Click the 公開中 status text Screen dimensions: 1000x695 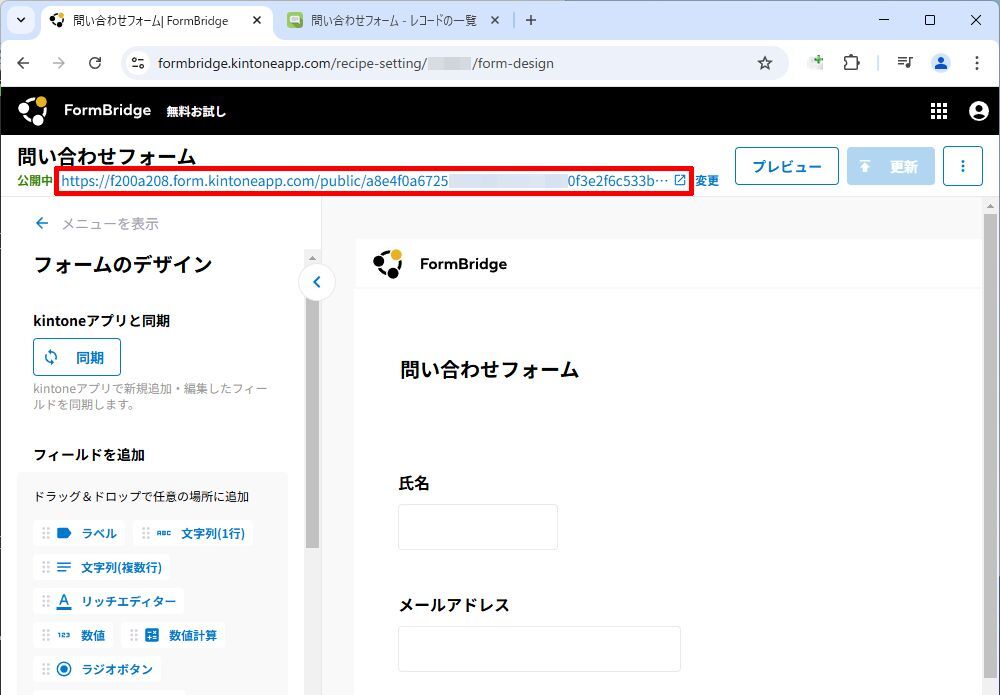click(x=34, y=180)
